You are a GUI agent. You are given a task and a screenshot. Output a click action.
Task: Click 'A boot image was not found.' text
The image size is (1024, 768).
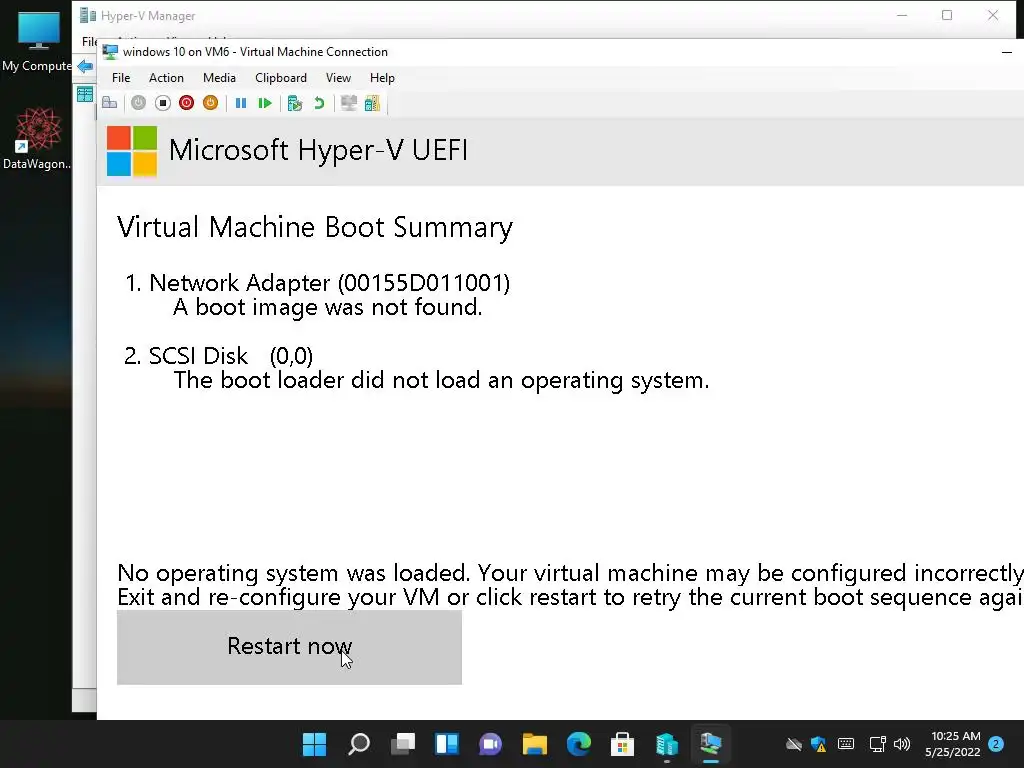coord(328,307)
